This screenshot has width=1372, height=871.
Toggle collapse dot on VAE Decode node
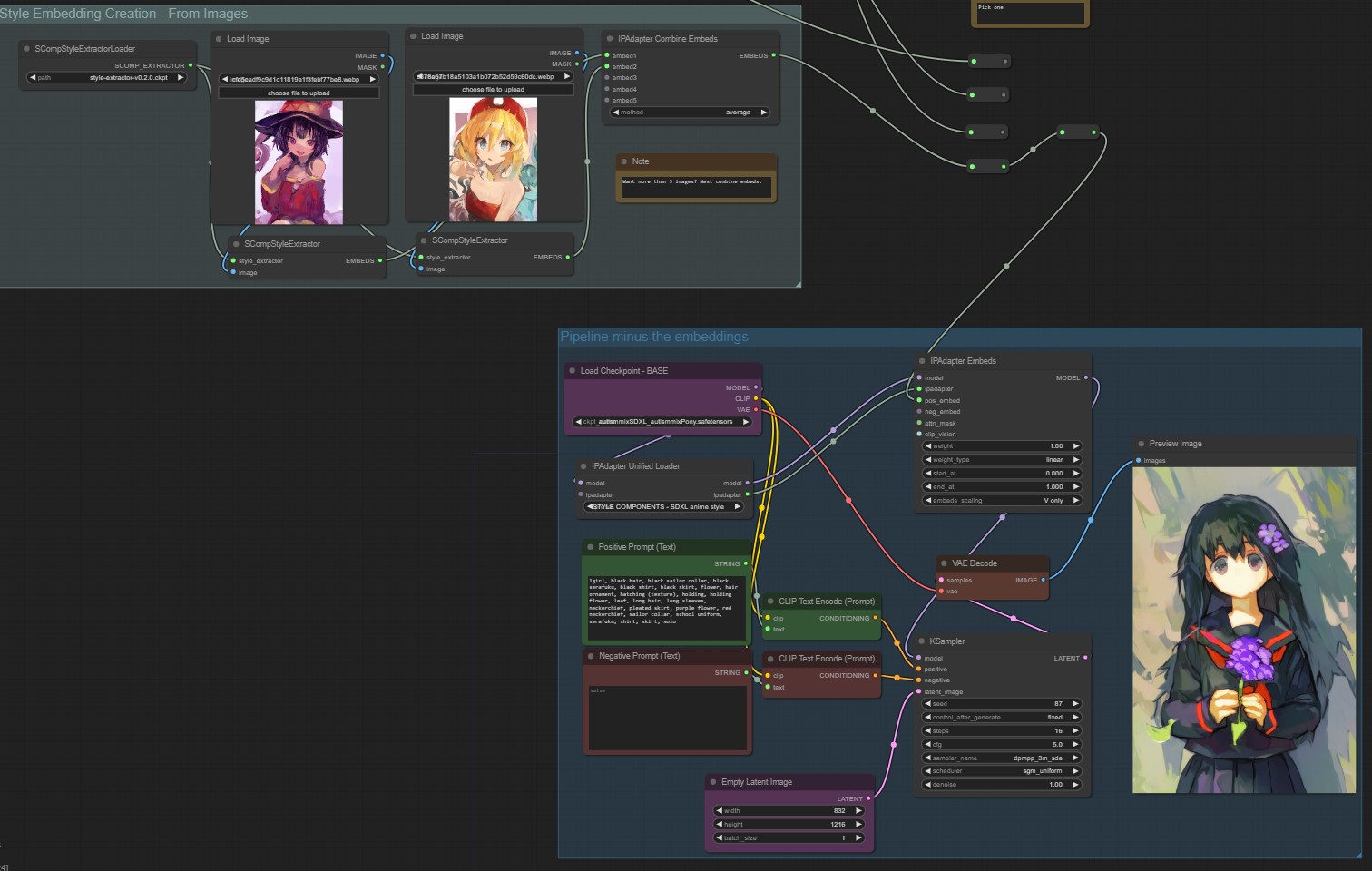coord(944,563)
